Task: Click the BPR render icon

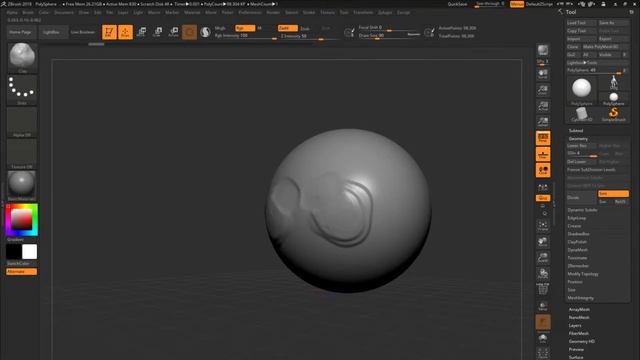Action: (x=543, y=51)
